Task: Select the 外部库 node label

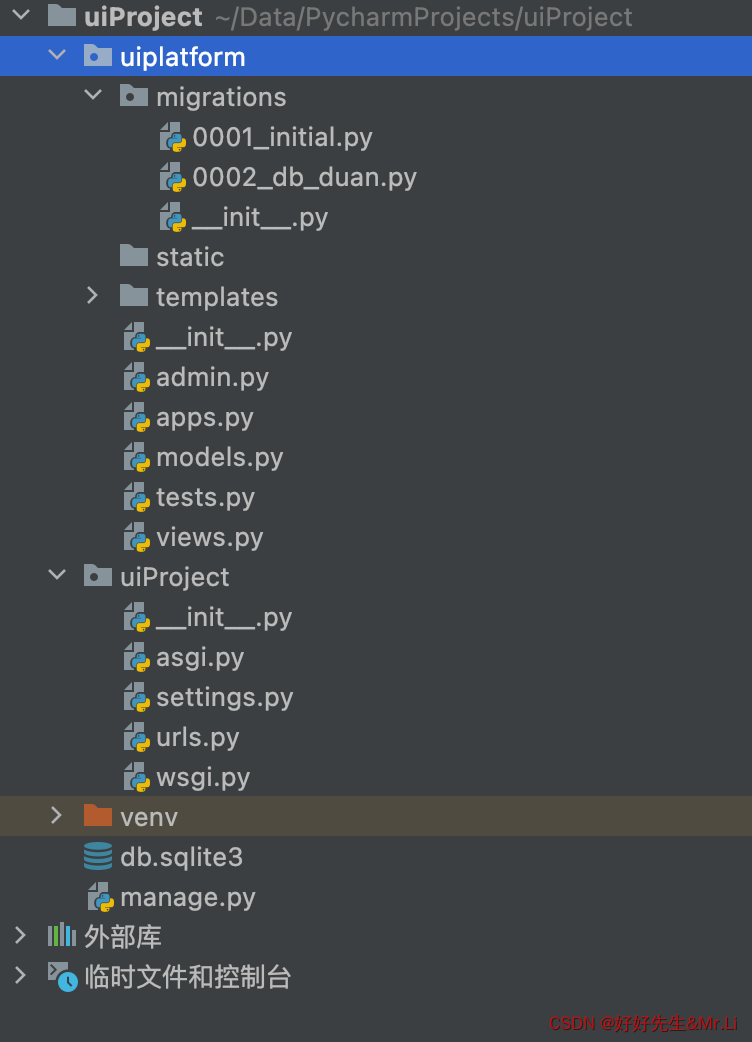Action: pos(123,937)
